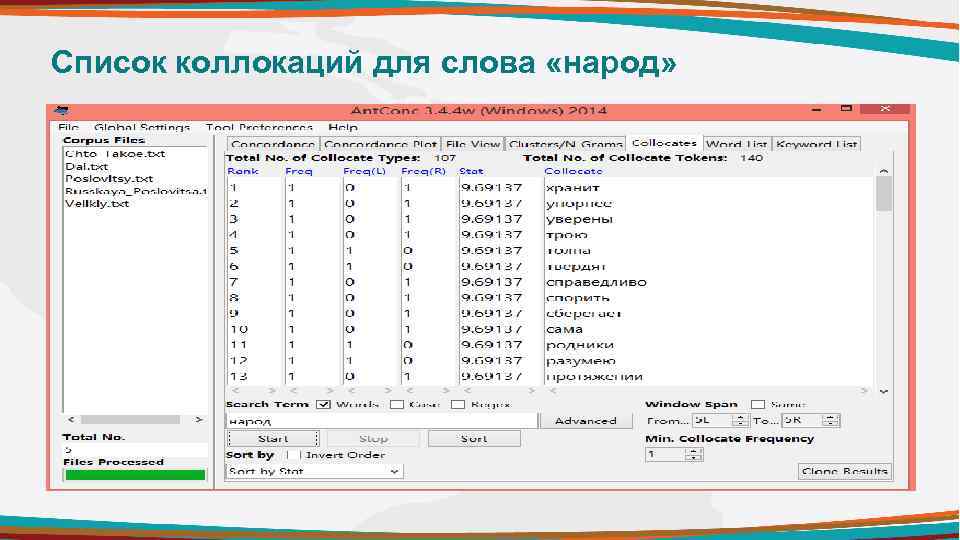960x540 pixels.
Task: Click the search term field containing народ
Action: 382,421
